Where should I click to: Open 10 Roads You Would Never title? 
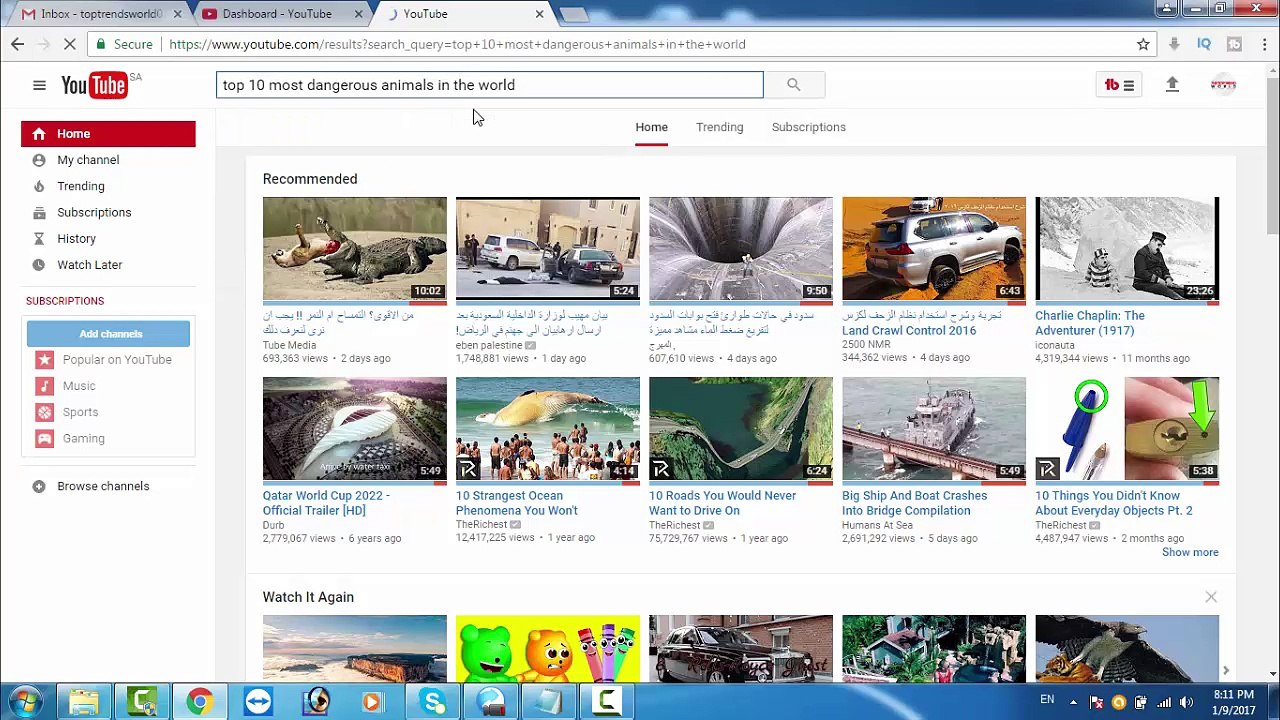coord(722,503)
